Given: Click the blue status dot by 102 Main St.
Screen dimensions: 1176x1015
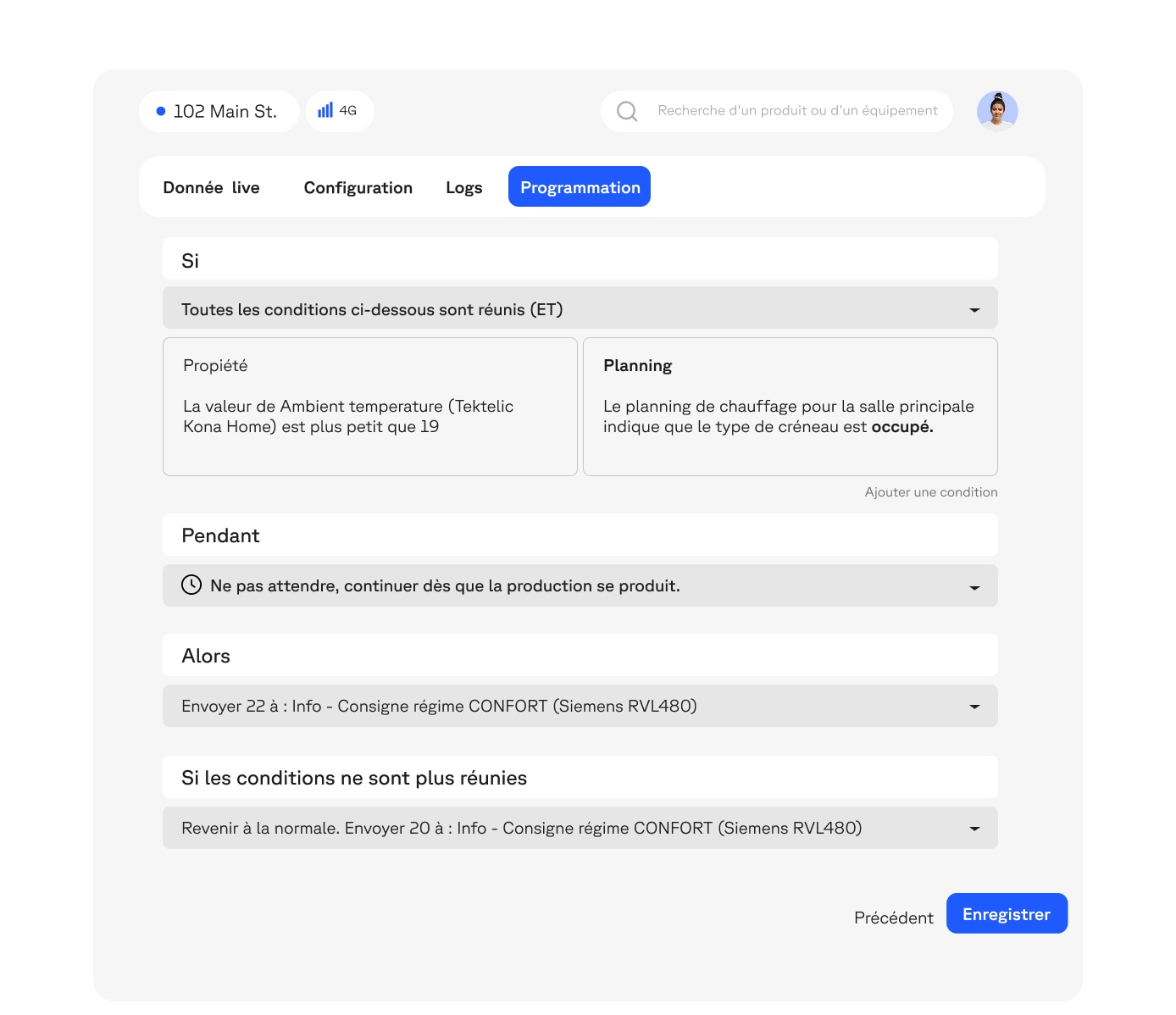Looking at the screenshot, I should [161, 111].
